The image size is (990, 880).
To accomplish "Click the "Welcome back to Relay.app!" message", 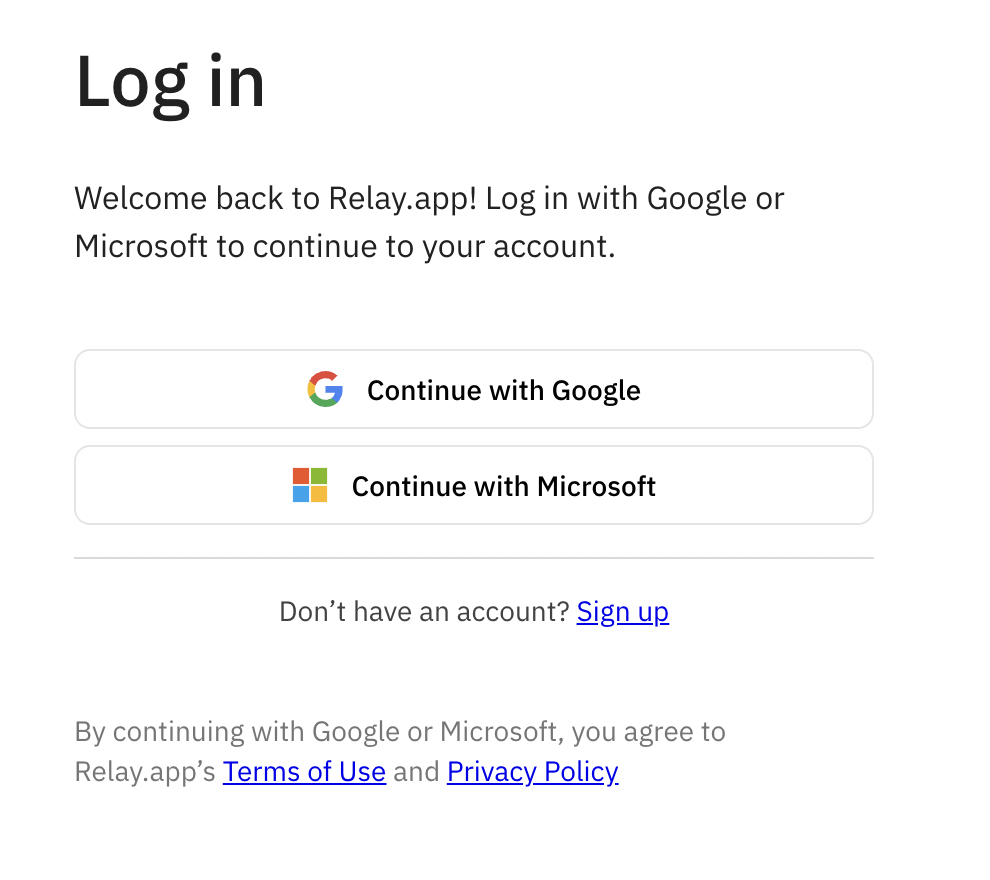I will click(278, 198).
